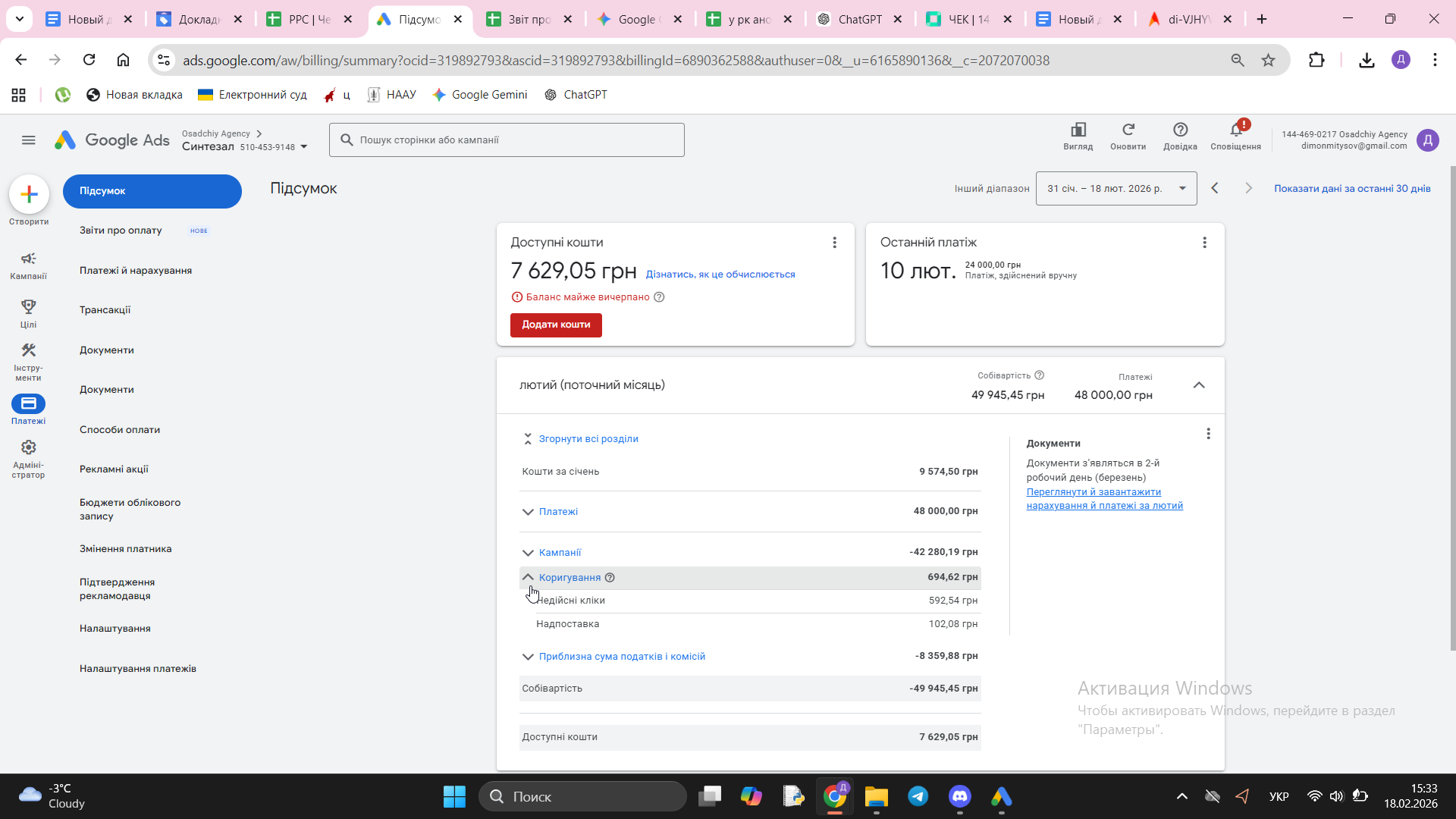Screen dimensions: 1456x819
Task: Open Способи оплати menu item
Action: pos(119,430)
